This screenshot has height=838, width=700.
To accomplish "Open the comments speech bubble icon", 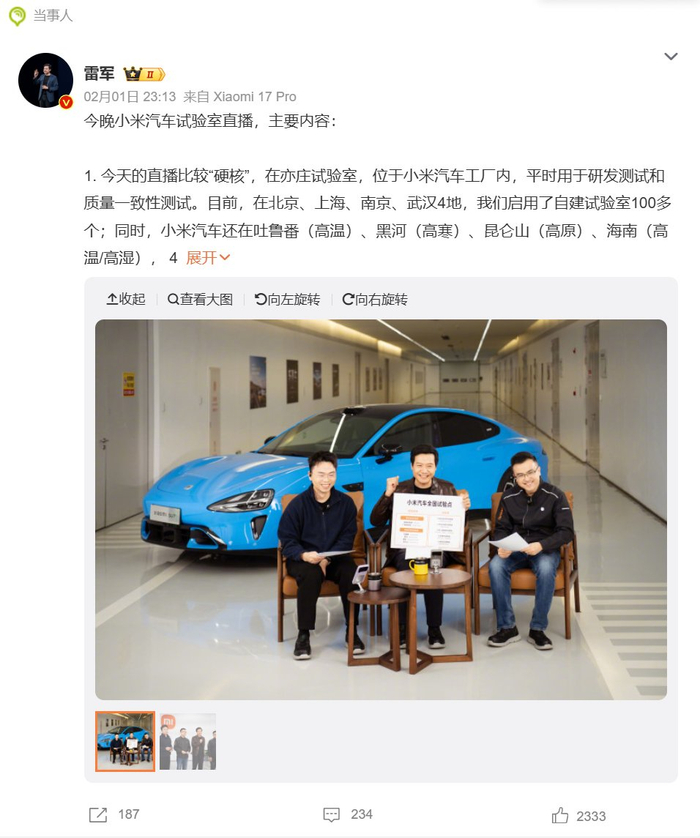I will (x=331, y=814).
